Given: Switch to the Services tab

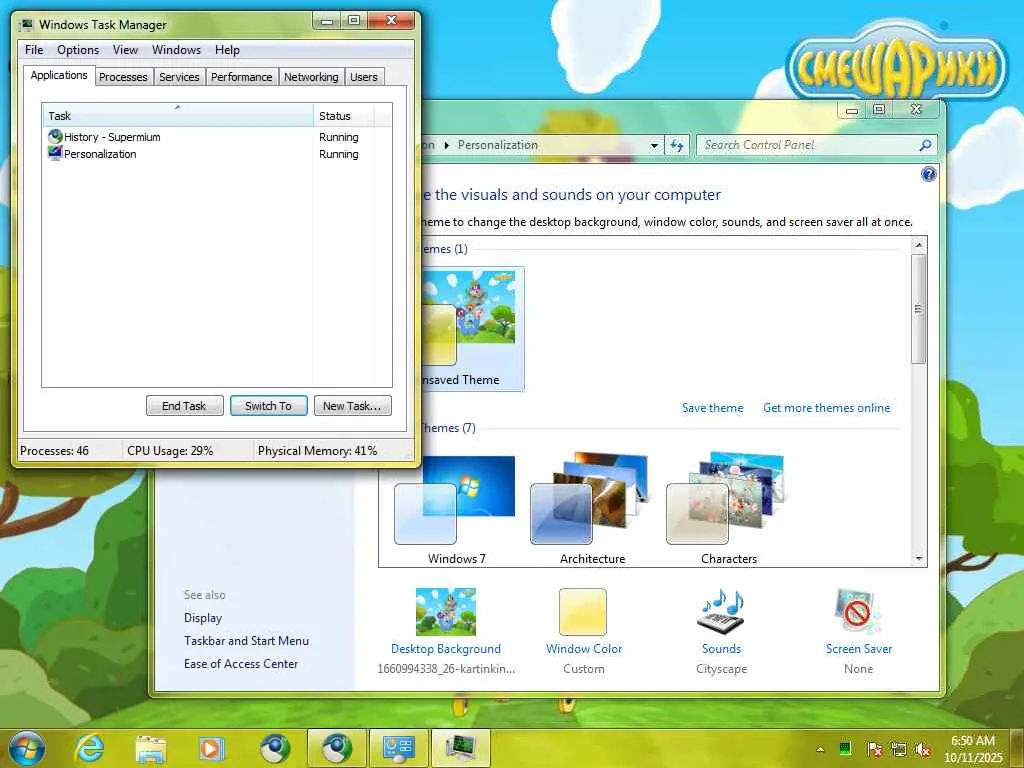Looking at the screenshot, I should click(x=179, y=77).
